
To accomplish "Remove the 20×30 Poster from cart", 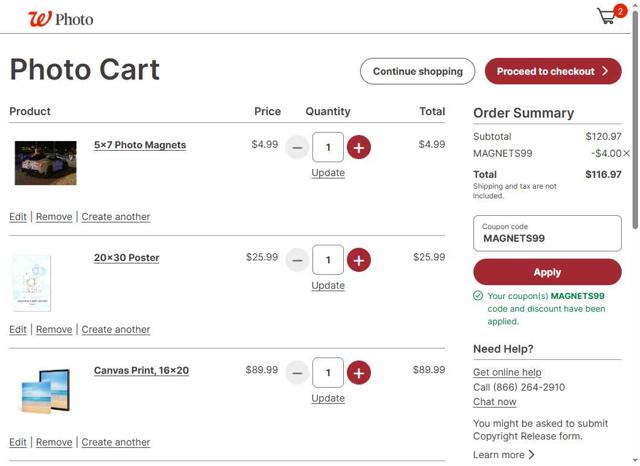I will coord(54,329).
